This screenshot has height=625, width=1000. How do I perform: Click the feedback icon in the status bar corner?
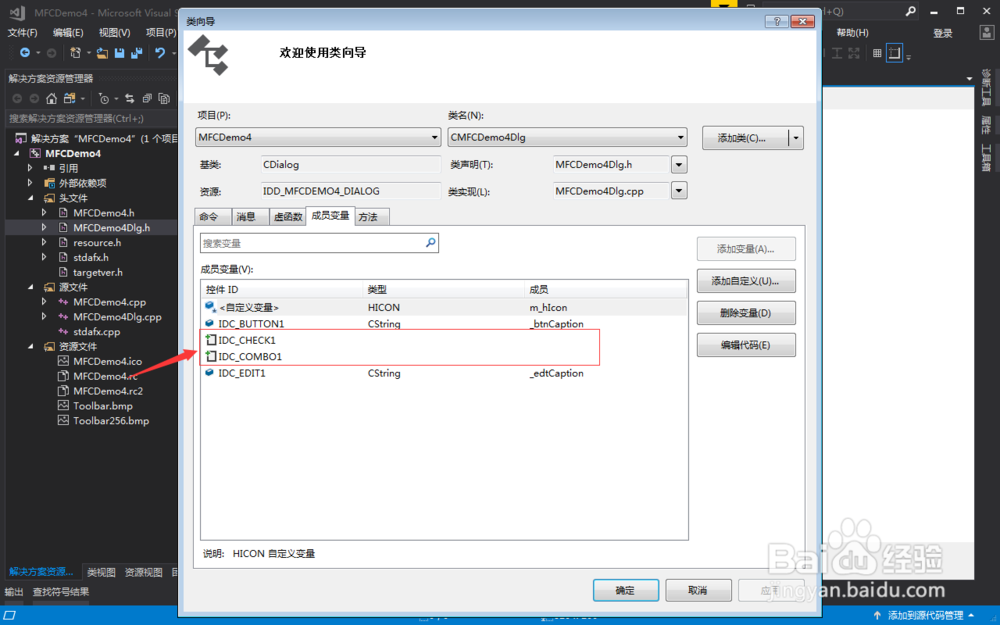pyautogui.click(x=10, y=615)
